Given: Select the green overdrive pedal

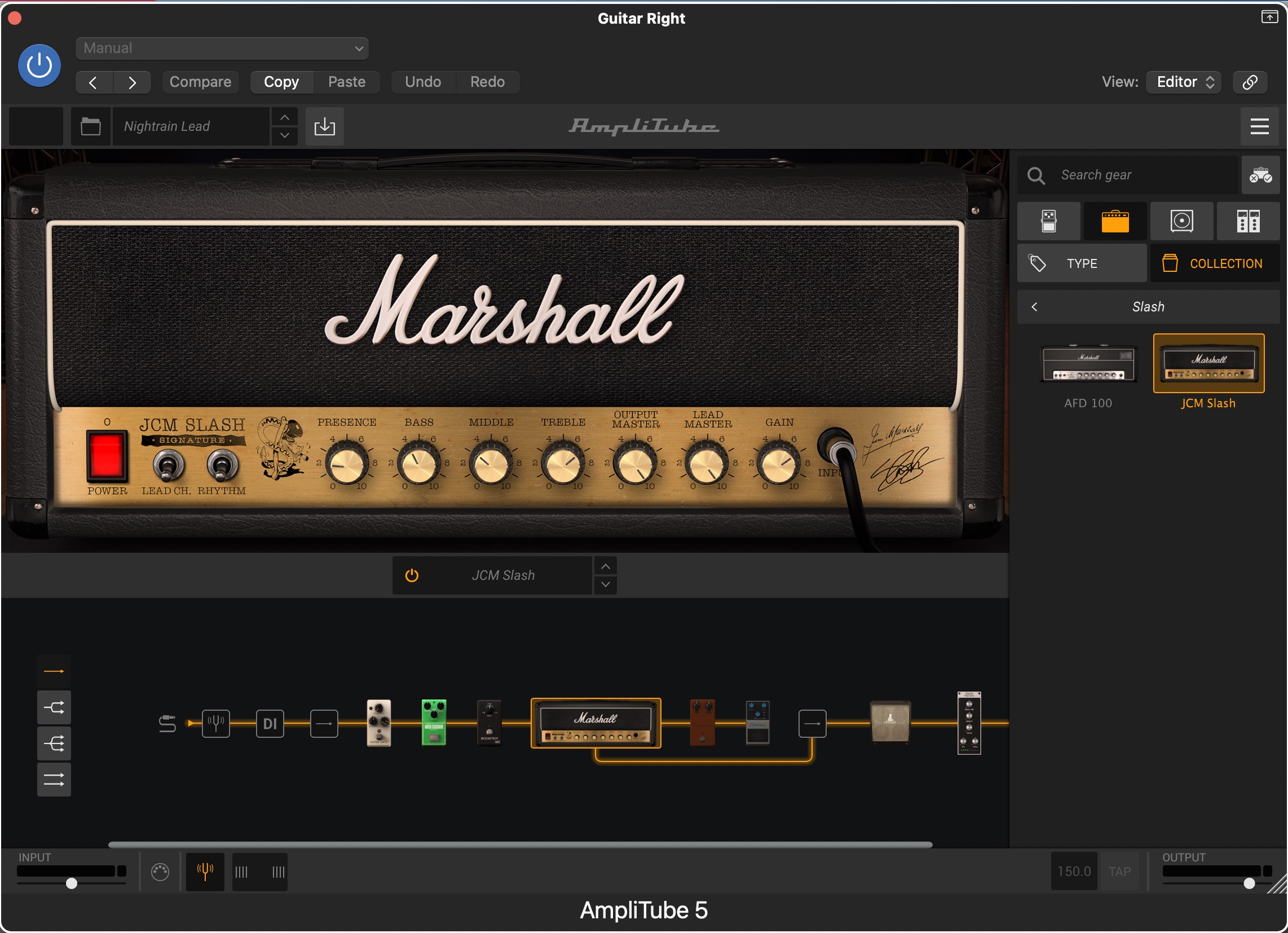Looking at the screenshot, I should tap(434, 723).
